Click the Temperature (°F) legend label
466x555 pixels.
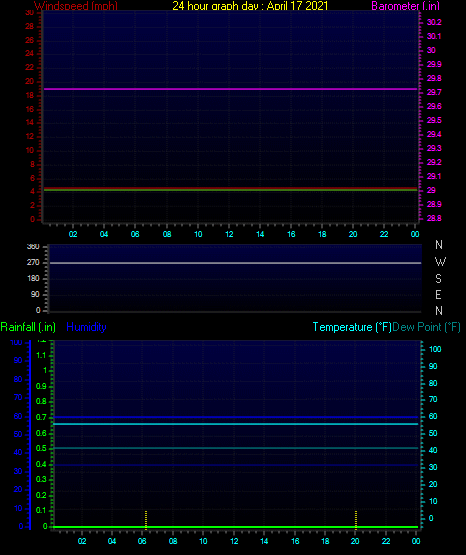click(352, 327)
